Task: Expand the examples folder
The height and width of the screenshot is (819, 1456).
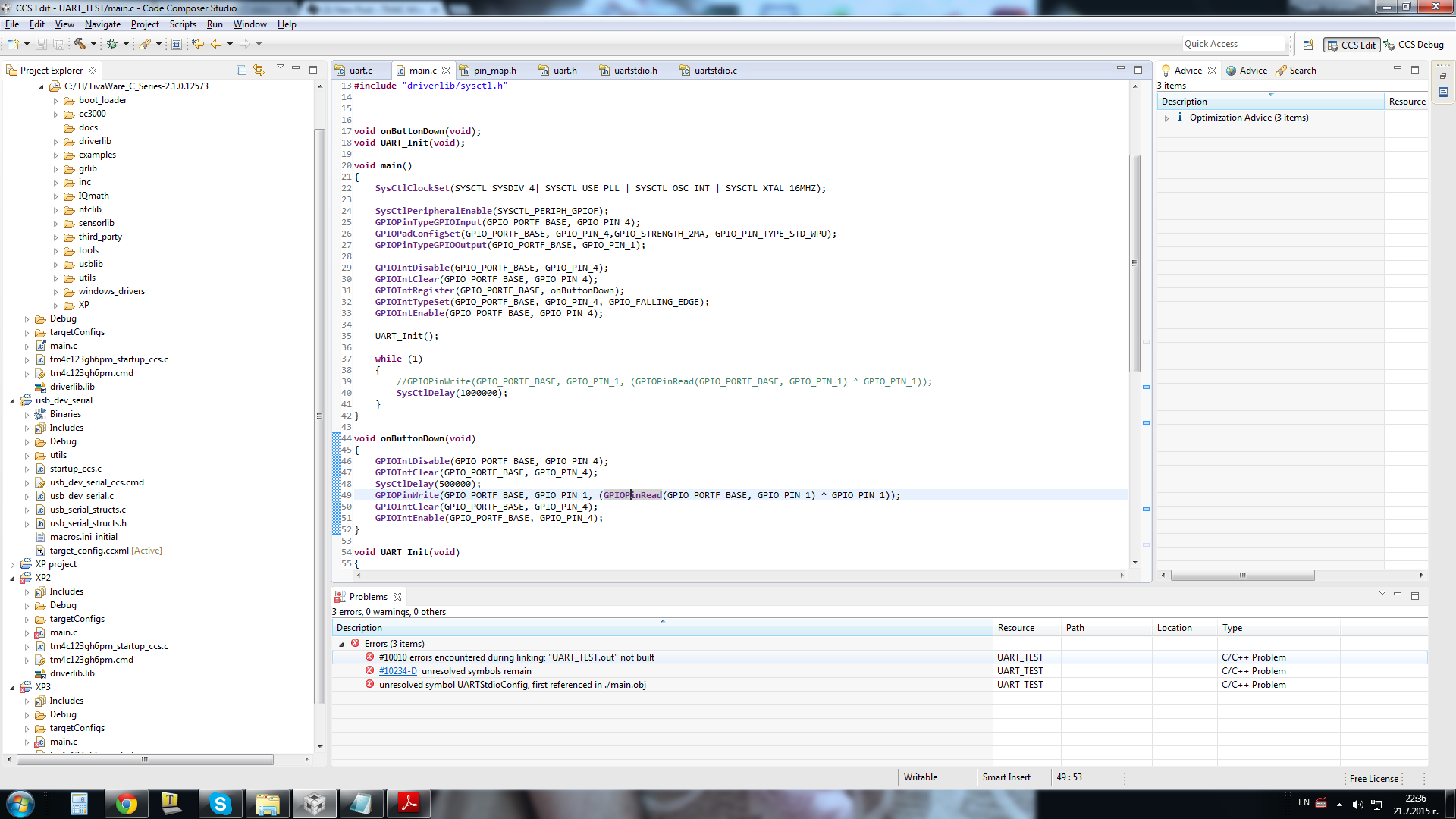Action: point(55,155)
